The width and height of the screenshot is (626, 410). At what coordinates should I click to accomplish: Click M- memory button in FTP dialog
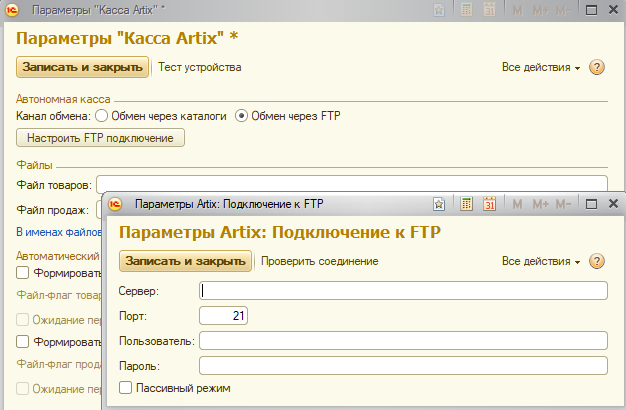[x=563, y=204]
